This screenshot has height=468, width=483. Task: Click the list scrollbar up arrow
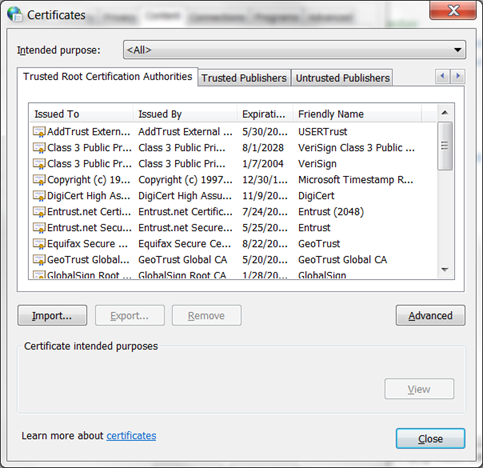coord(445,113)
